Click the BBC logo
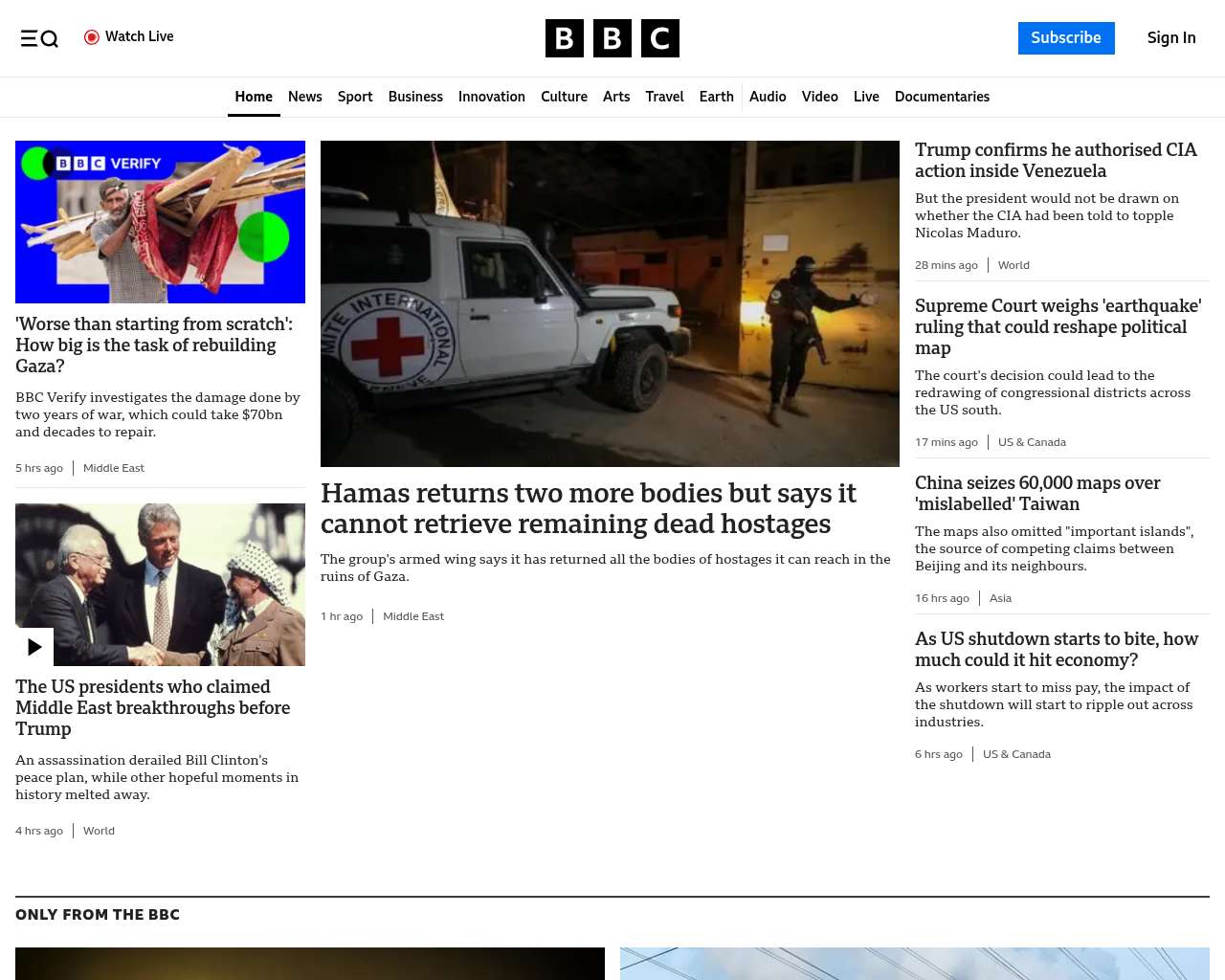1225x980 pixels. click(612, 38)
